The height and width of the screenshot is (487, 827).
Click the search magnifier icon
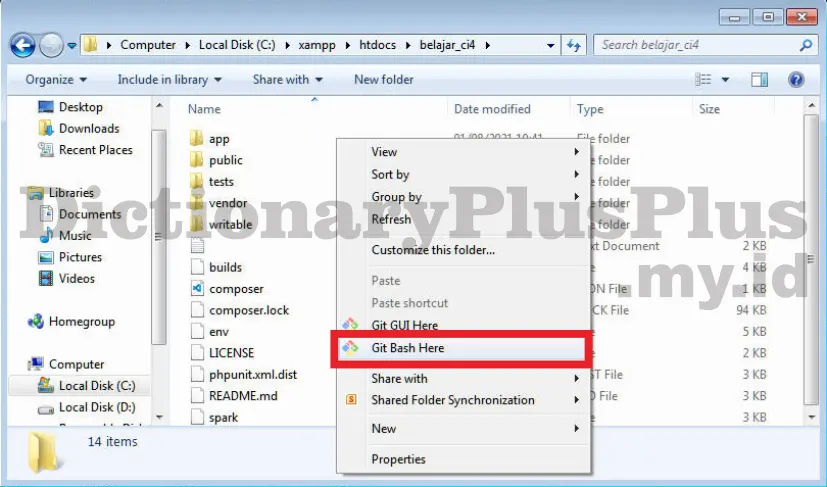click(x=805, y=45)
